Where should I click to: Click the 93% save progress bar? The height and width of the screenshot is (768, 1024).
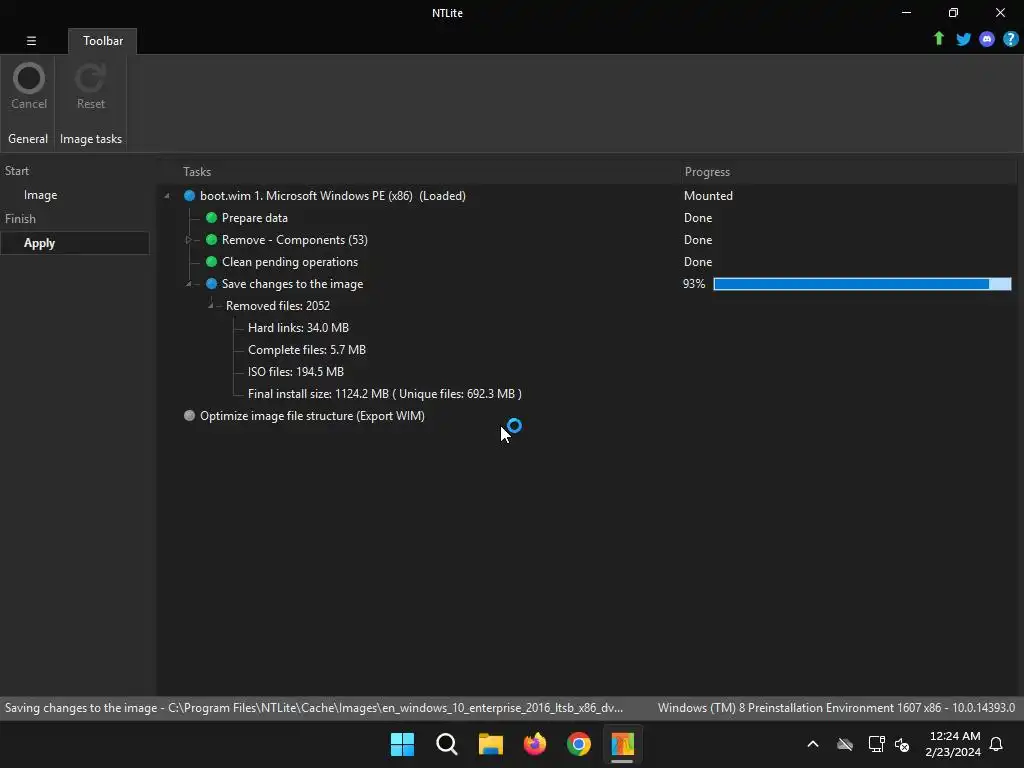tap(862, 284)
